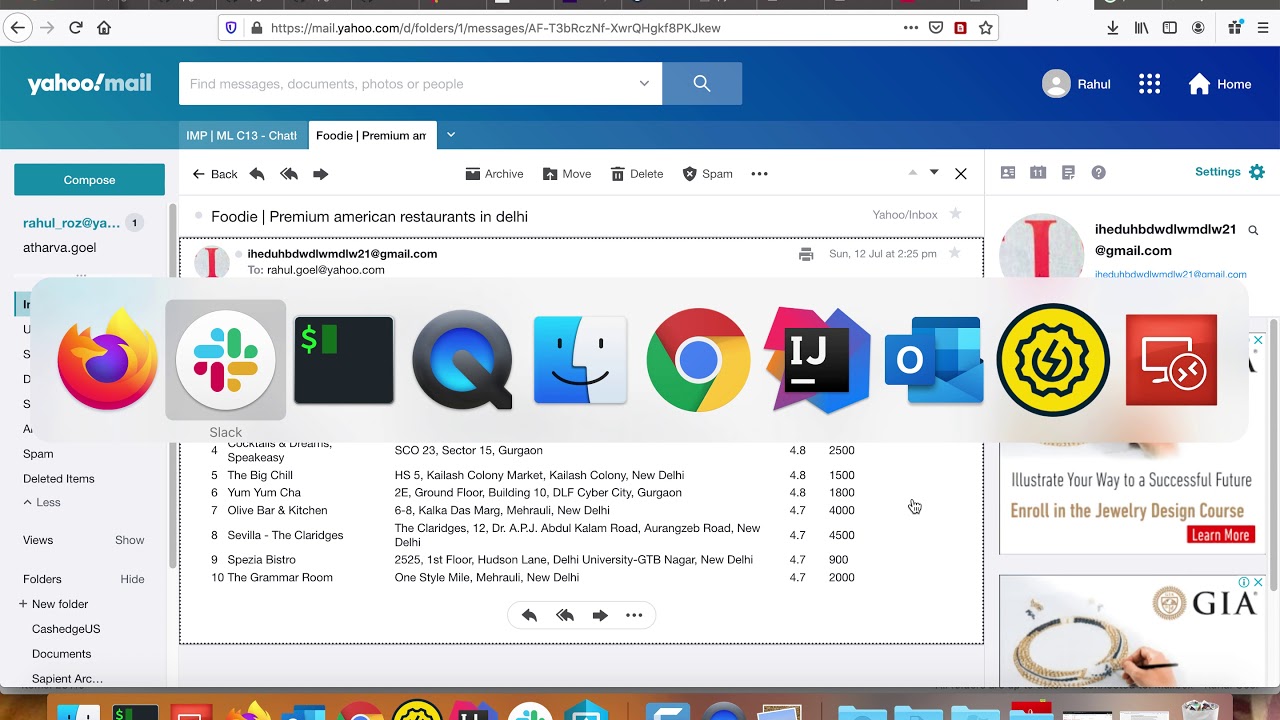Screen dimensions: 1280x720
Task: Go to next message down arrow
Action: pyautogui.click(x=934, y=172)
